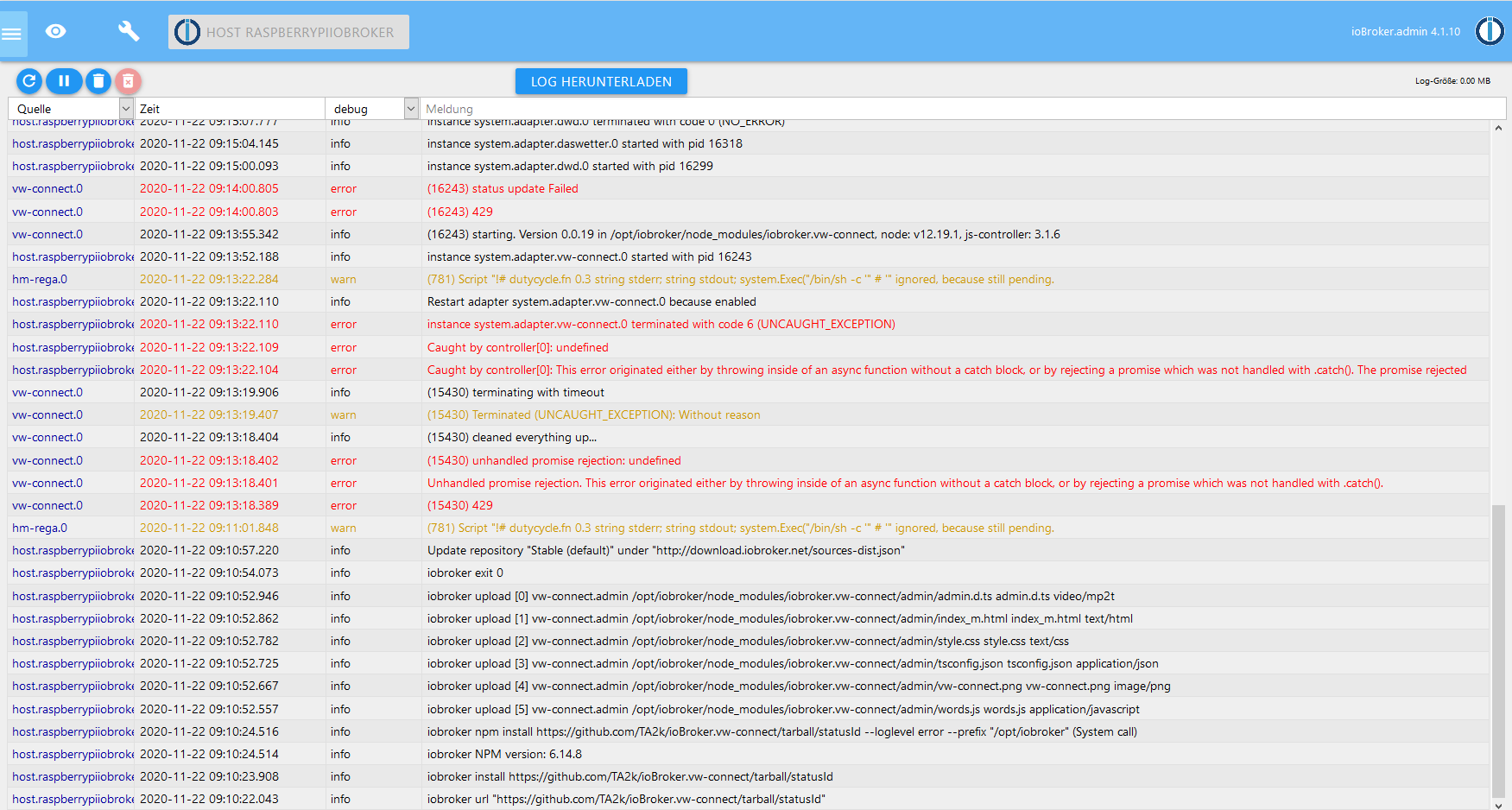Select the 'iobroker npm install' message

[782, 731]
